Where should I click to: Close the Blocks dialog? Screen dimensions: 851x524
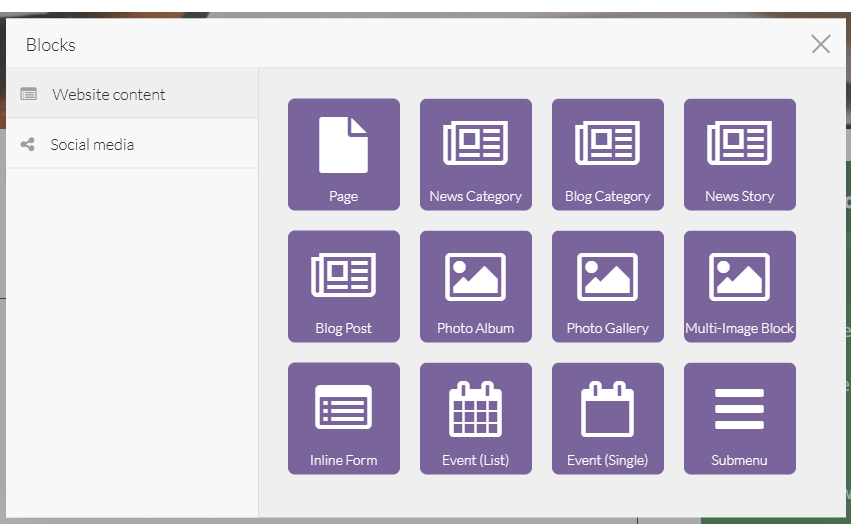820,44
